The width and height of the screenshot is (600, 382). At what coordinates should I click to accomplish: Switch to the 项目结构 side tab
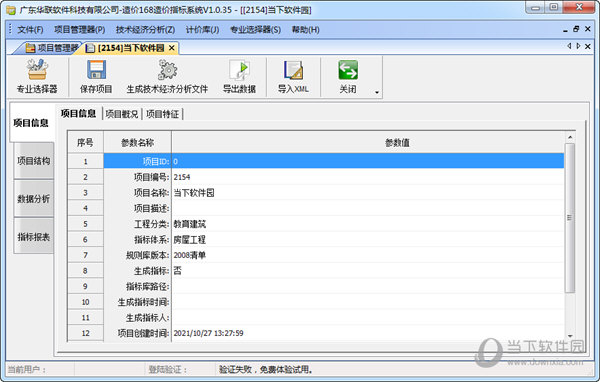[x=34, y=161]
